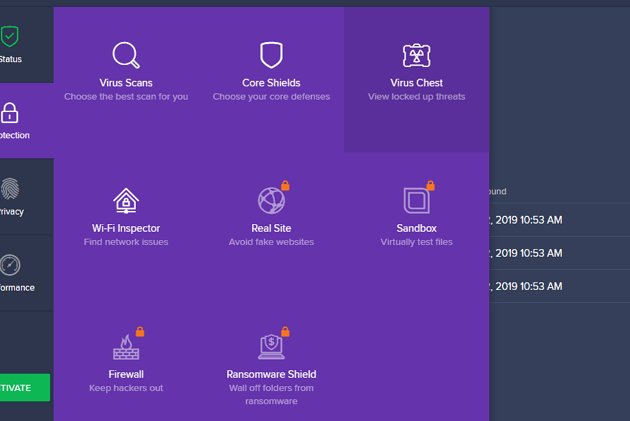This screenshot has height=421, width=630.
Task: Open the Privacy section label
Action: 12,212
